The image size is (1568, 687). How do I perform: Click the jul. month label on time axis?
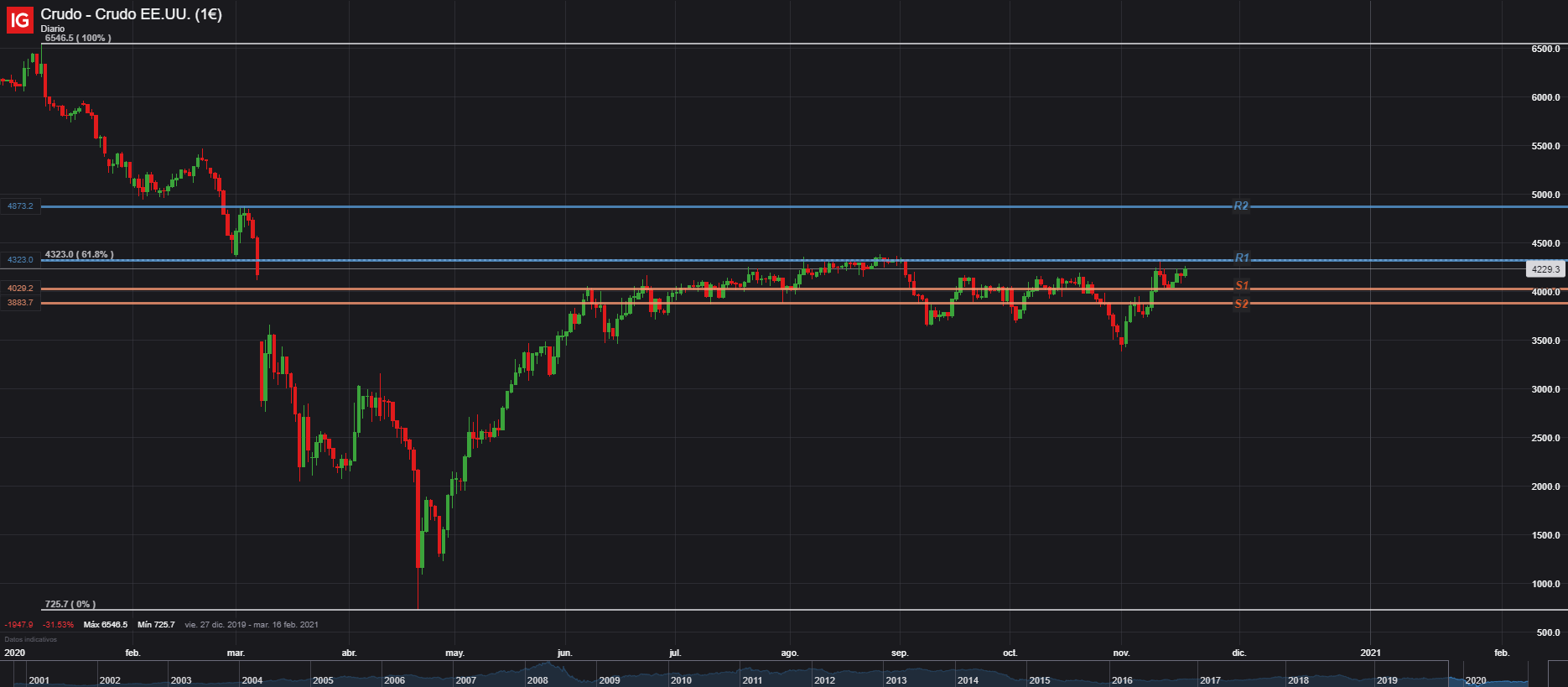pyautogui.click(x=675, y=653)
